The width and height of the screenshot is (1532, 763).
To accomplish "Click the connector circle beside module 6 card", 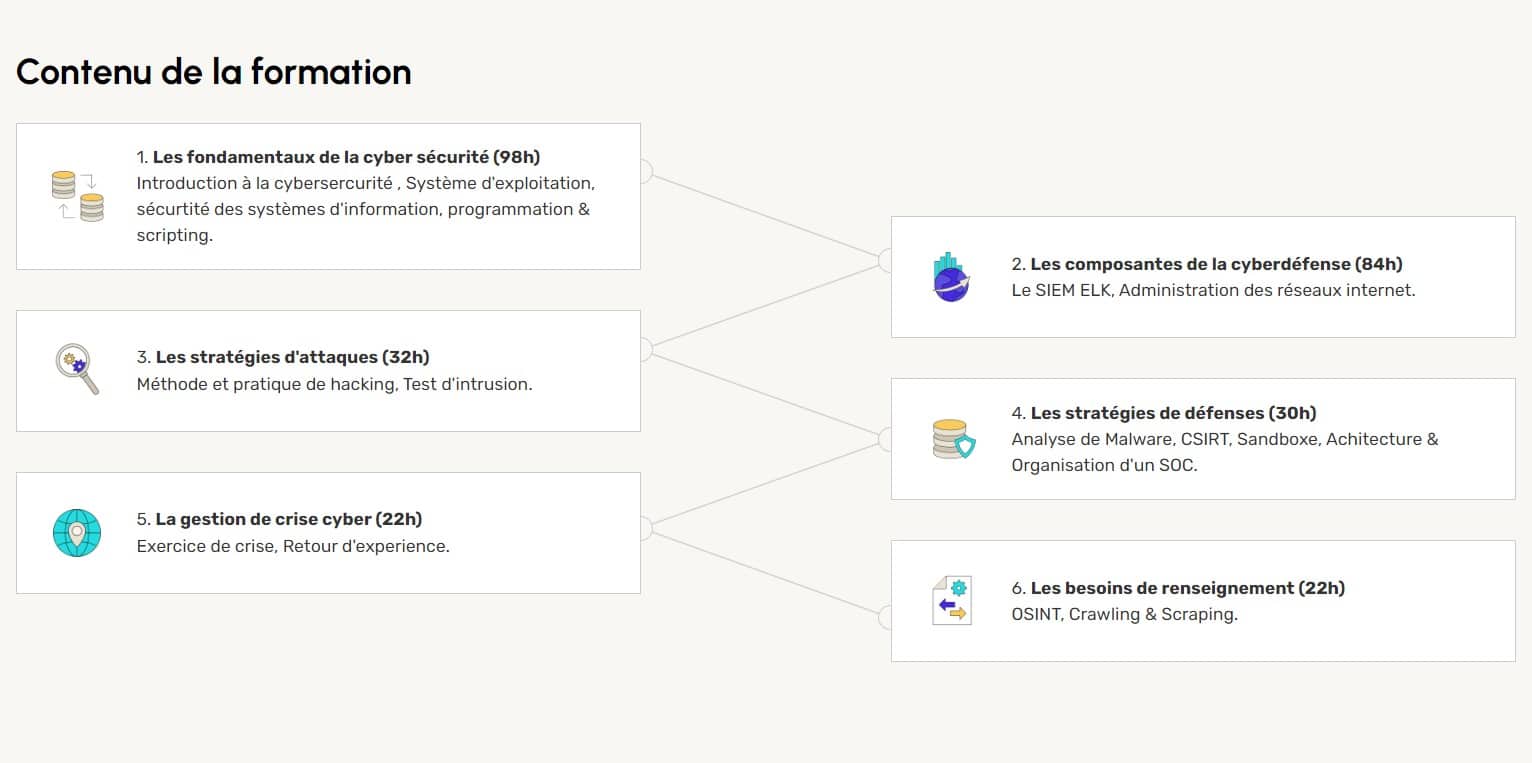I will pos(888,617).
